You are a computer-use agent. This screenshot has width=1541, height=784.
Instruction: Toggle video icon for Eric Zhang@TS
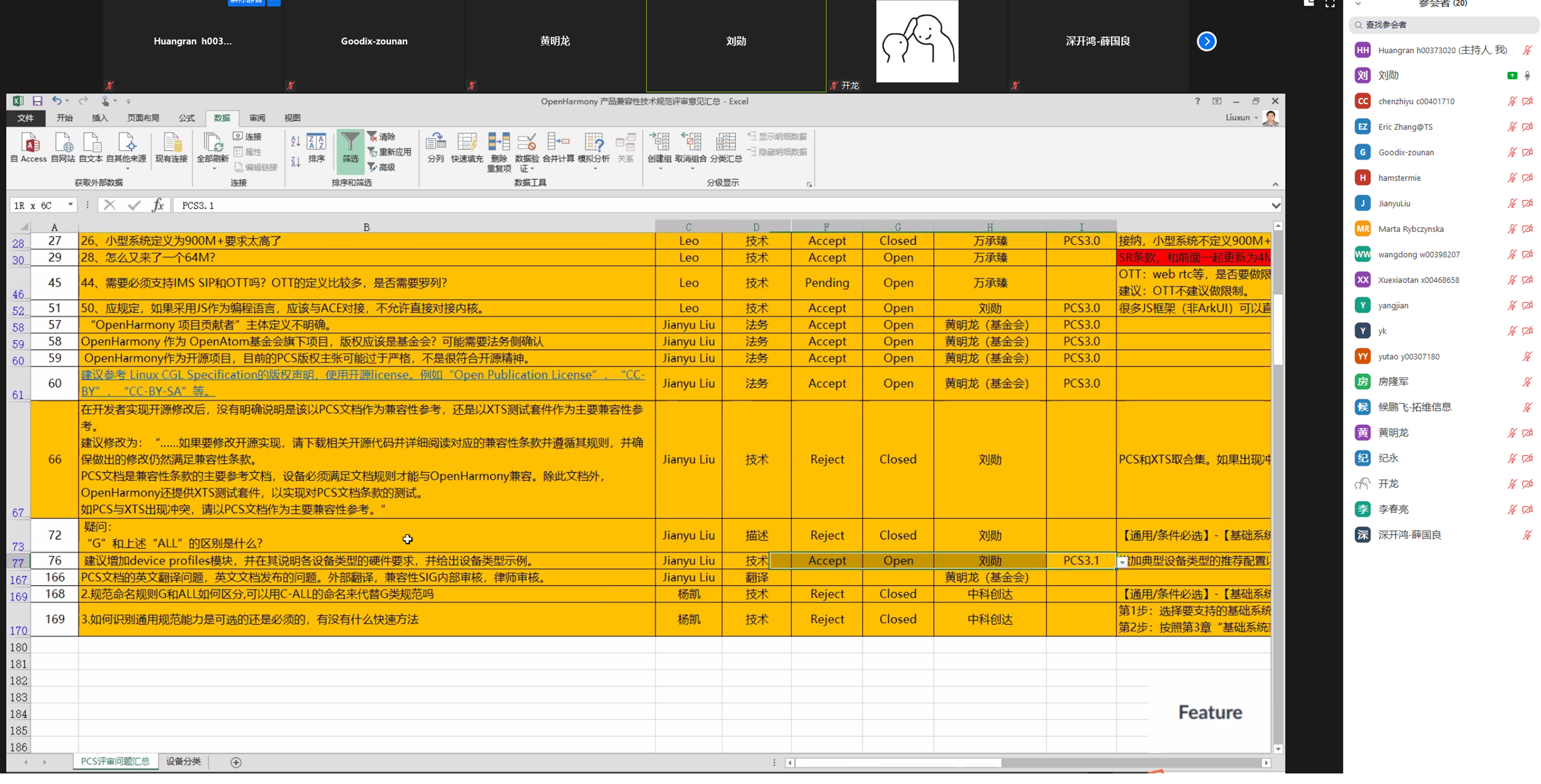pyautogui.click(x=1527, y=127)
